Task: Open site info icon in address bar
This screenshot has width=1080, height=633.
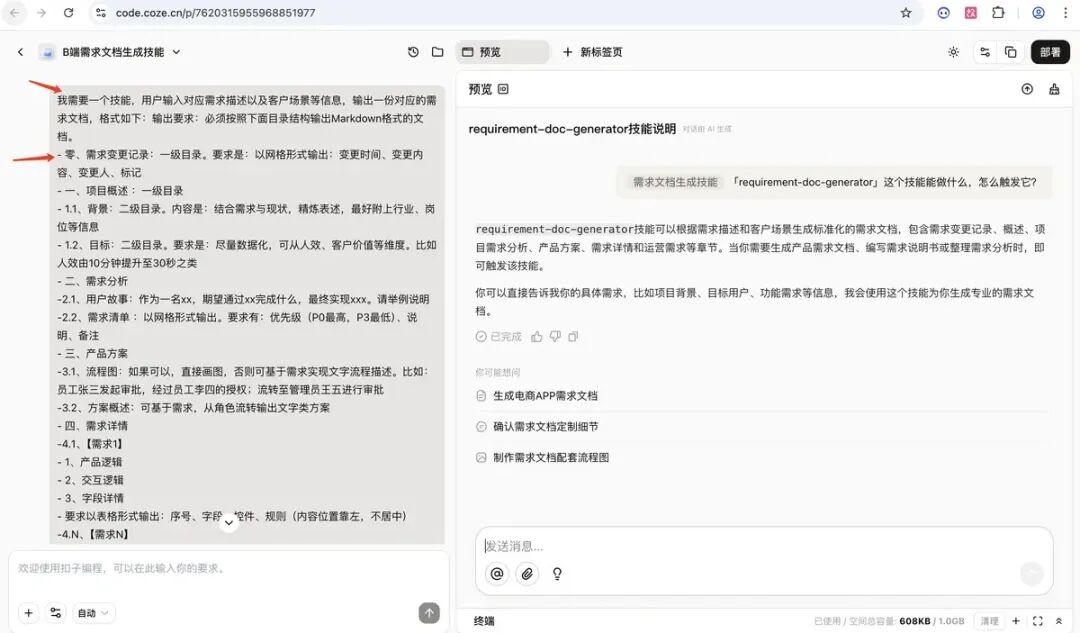Action: pos(101,12)
